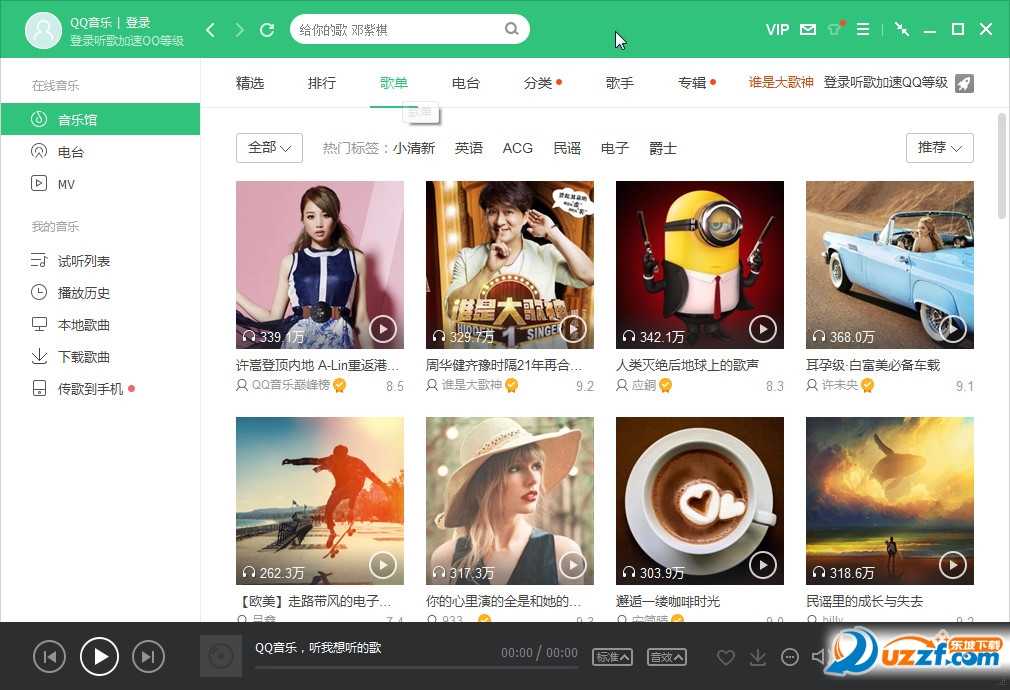
Task: Switch to the 歌手 tab
Action: pos(619,83)
